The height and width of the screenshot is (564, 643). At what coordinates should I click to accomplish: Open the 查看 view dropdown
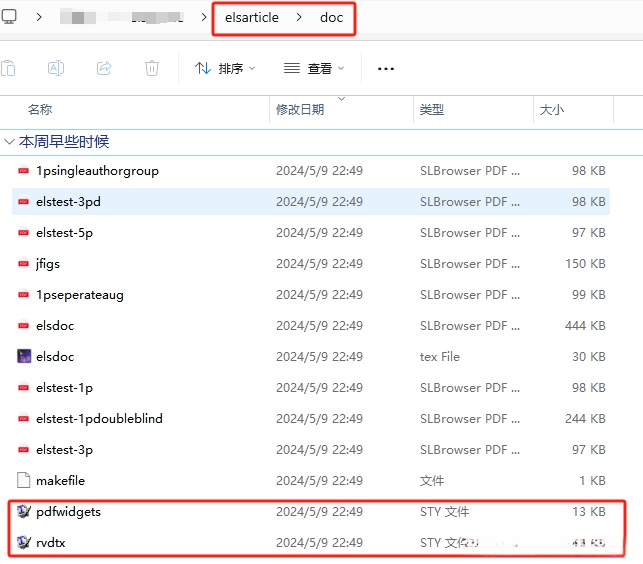[x=314, y=69]
